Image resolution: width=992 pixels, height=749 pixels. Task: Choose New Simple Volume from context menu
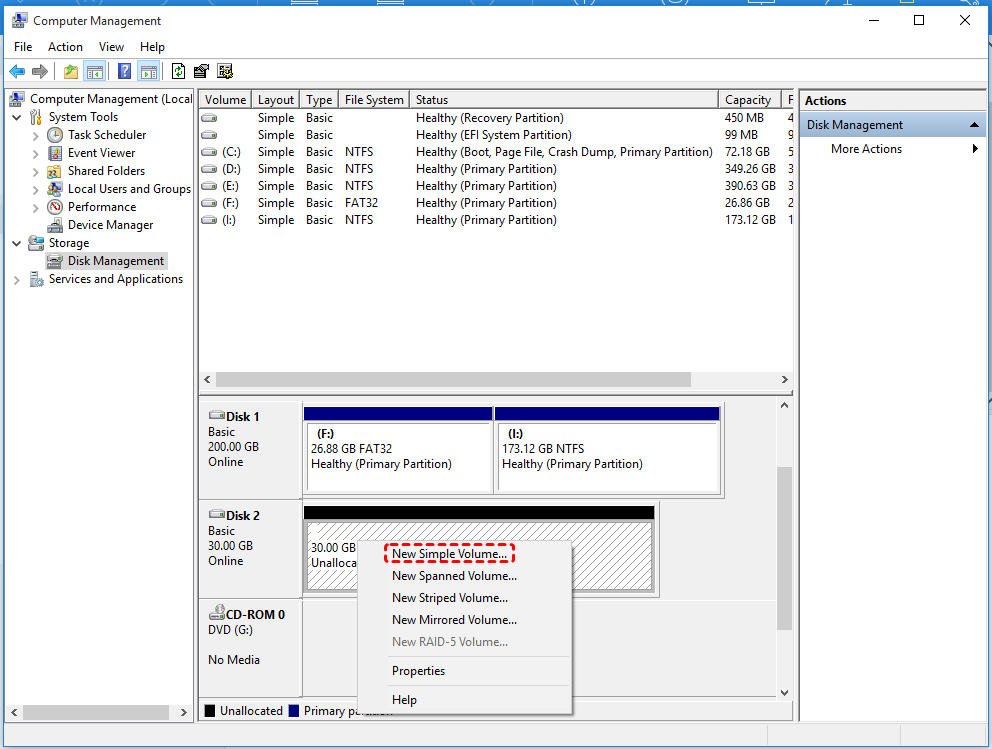point(449,554)
